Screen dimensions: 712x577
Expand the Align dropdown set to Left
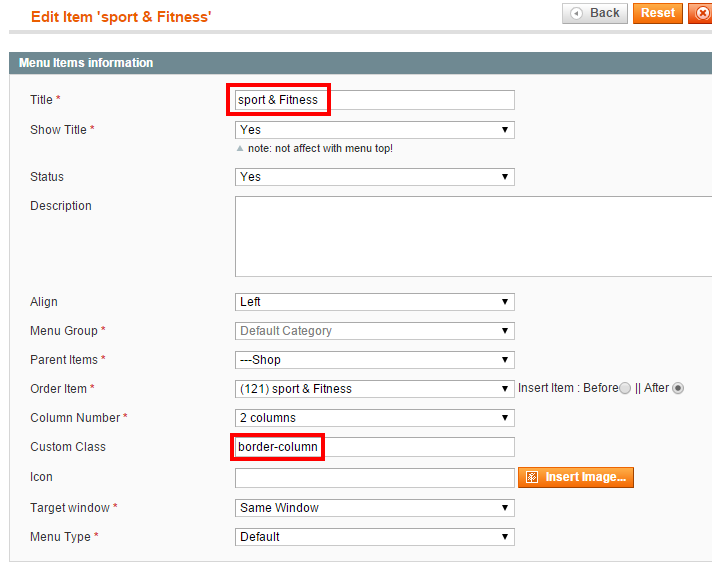(x=375, y=302)
